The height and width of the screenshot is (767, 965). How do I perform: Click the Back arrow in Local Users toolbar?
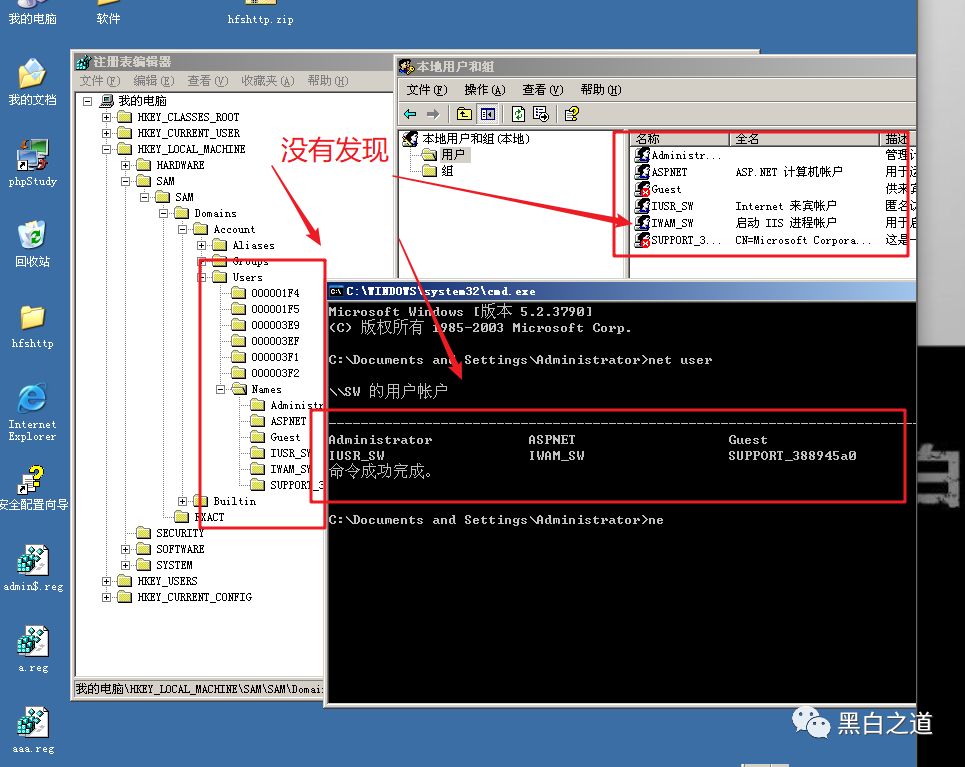pos(410,114)
